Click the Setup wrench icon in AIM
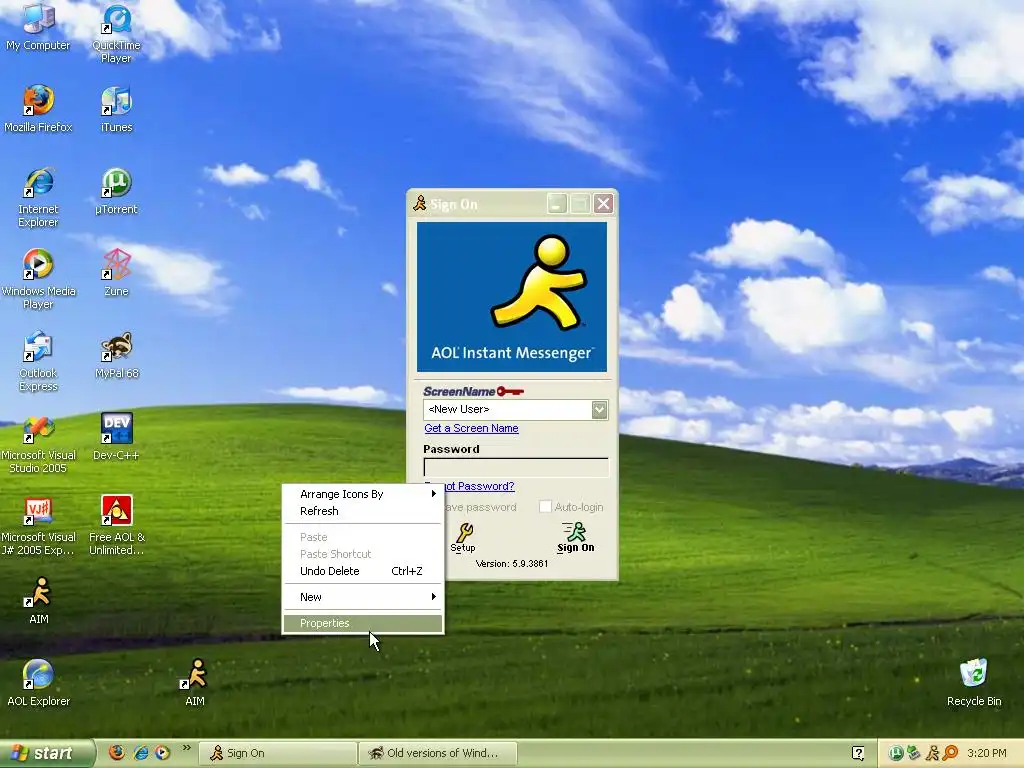The width and height of the screenshot is (1024, 768). coord(463,537)
